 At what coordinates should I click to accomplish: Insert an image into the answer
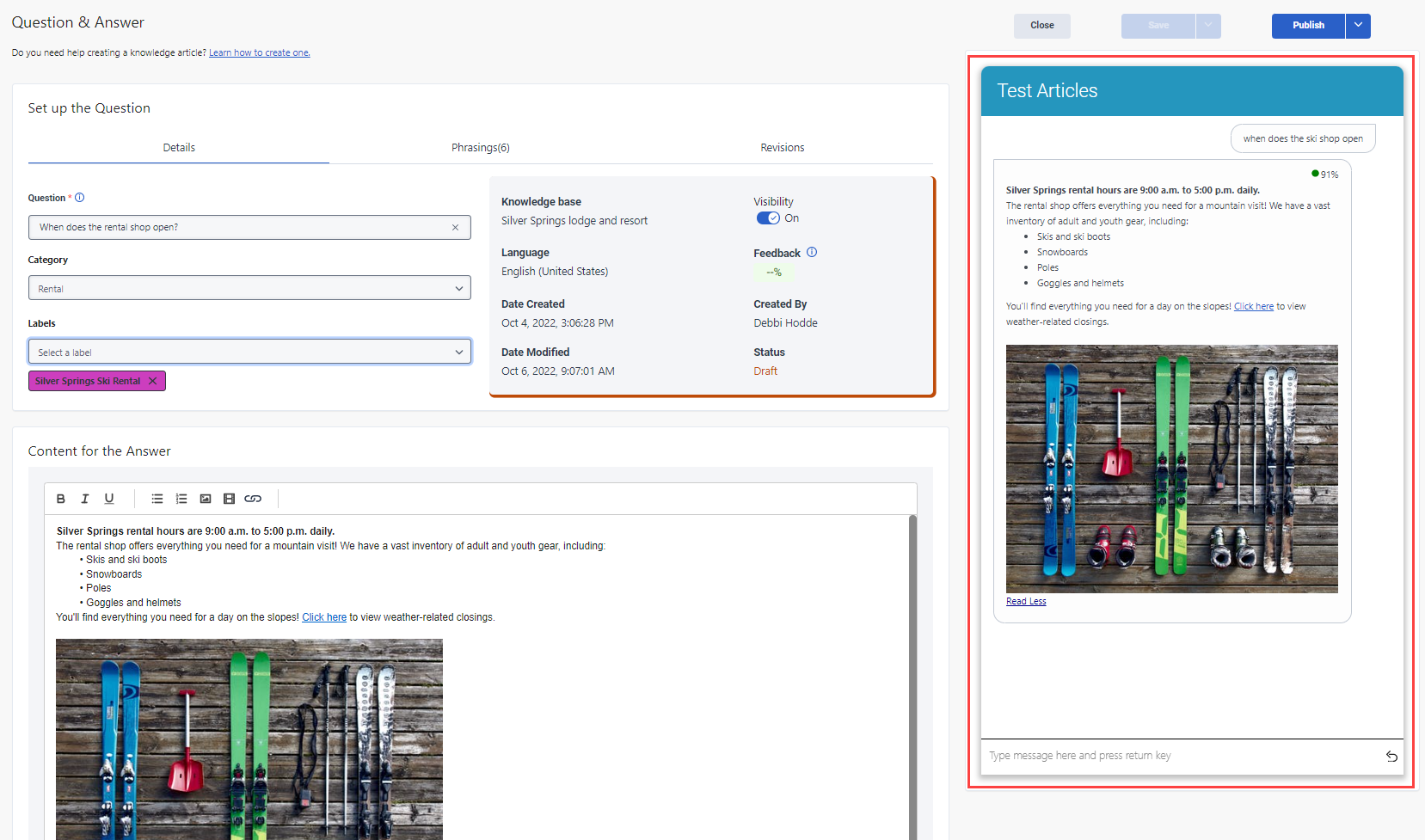click(205, 498)
